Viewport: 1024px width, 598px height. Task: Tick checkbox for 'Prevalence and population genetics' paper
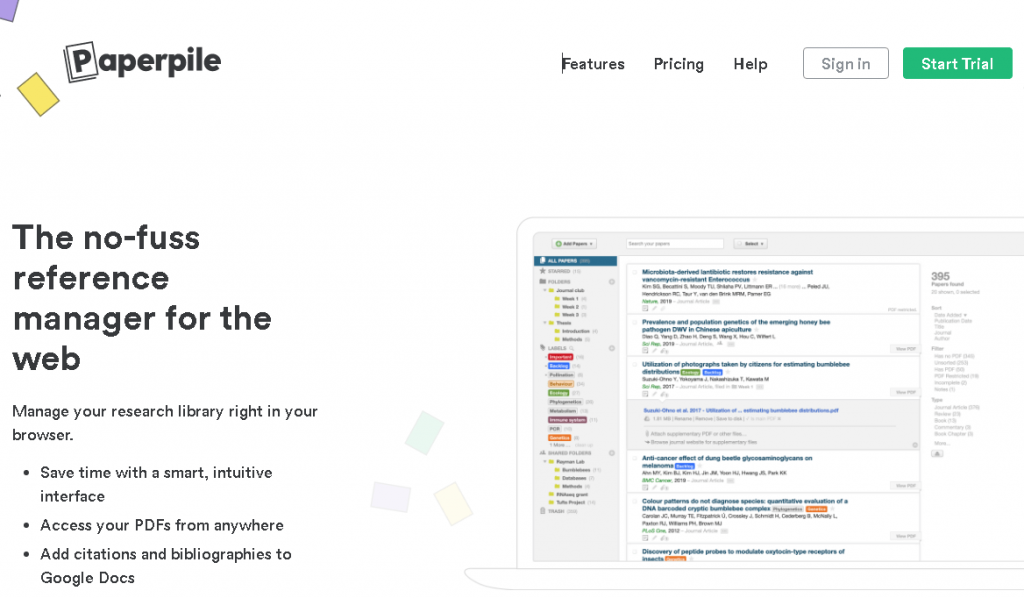pyautogui.click(x=635, y=322)
